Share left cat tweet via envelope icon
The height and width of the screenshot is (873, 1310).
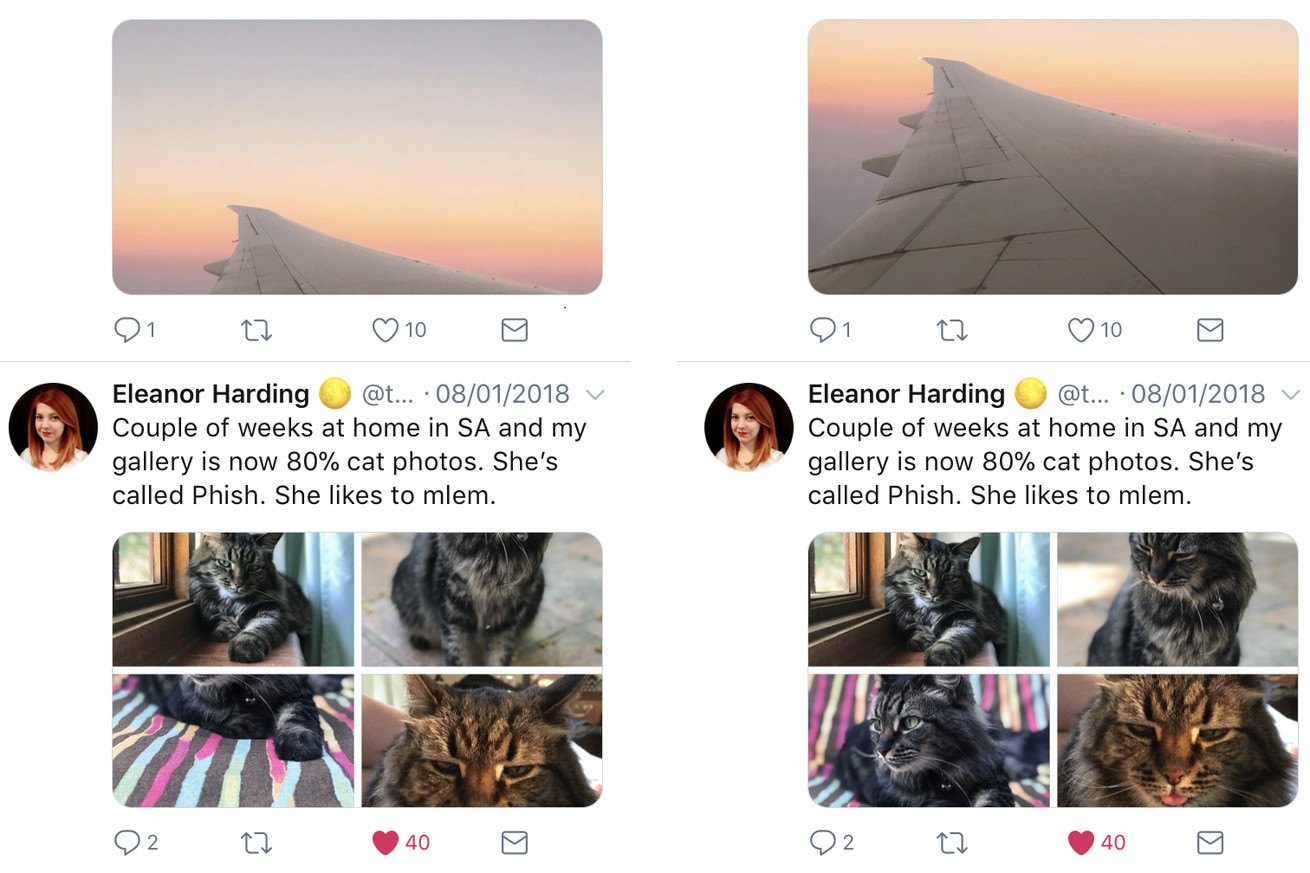514,843
